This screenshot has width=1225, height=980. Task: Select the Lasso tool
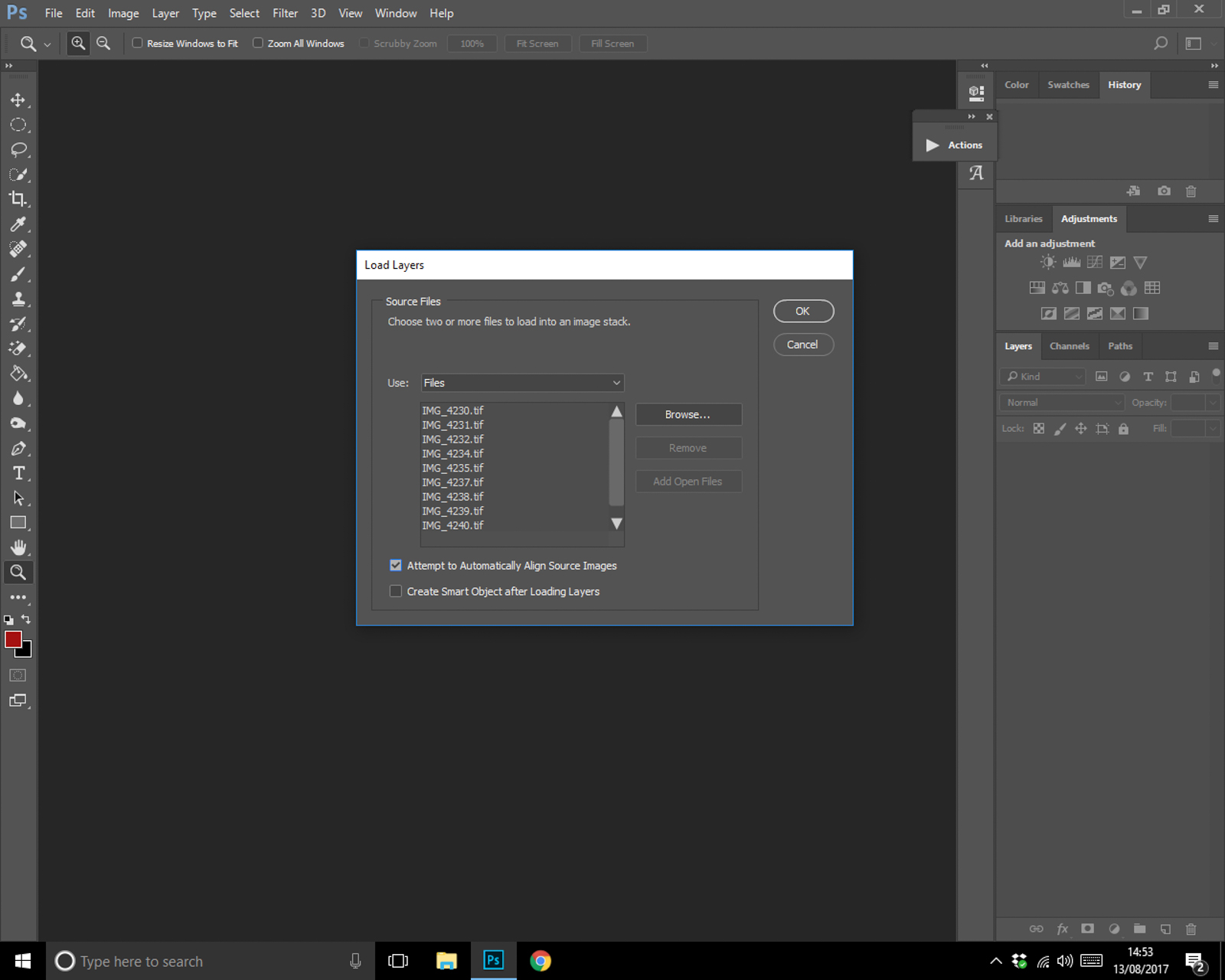pyautogui.click(x=18, y=149)
